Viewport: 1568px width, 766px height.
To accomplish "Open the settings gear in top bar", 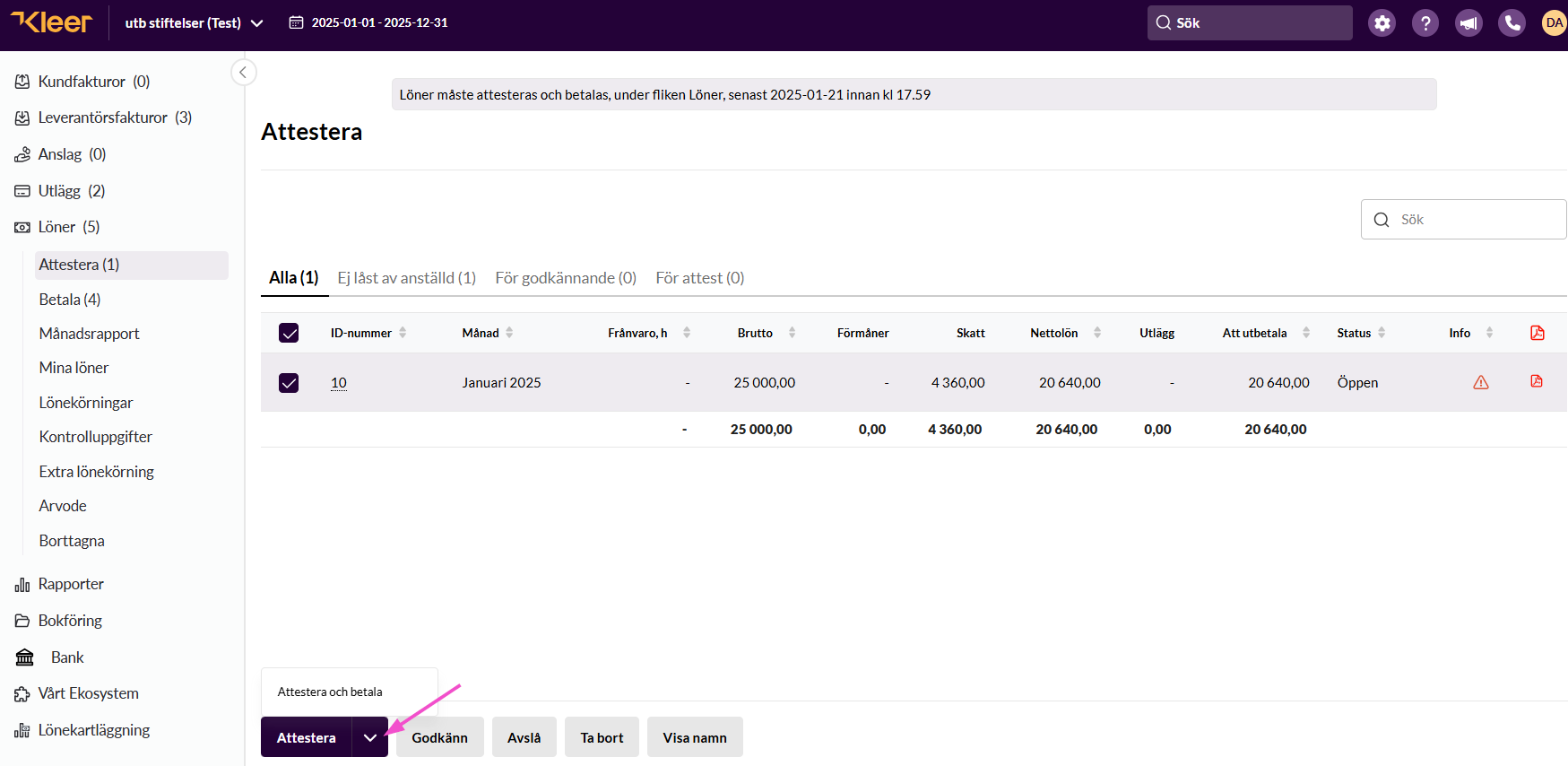I will (1382, 23).
